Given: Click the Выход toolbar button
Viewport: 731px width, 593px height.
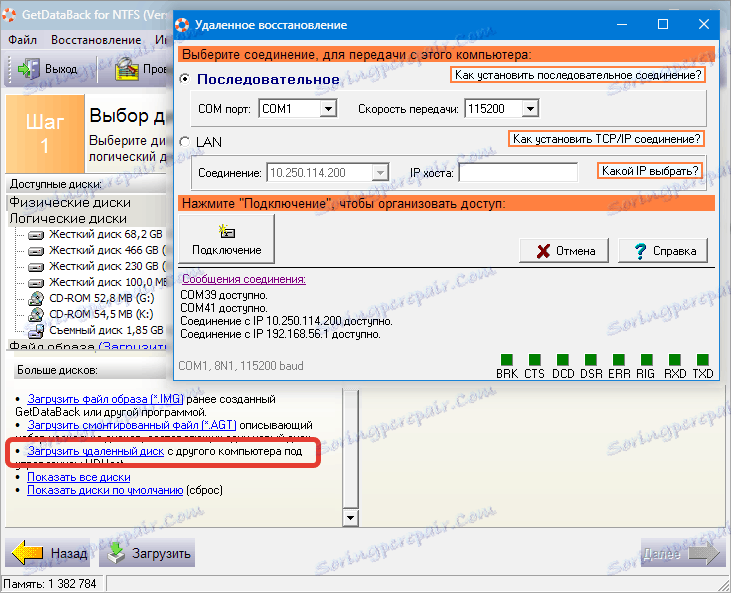Looking at the screenshot, I should (47, 69).
